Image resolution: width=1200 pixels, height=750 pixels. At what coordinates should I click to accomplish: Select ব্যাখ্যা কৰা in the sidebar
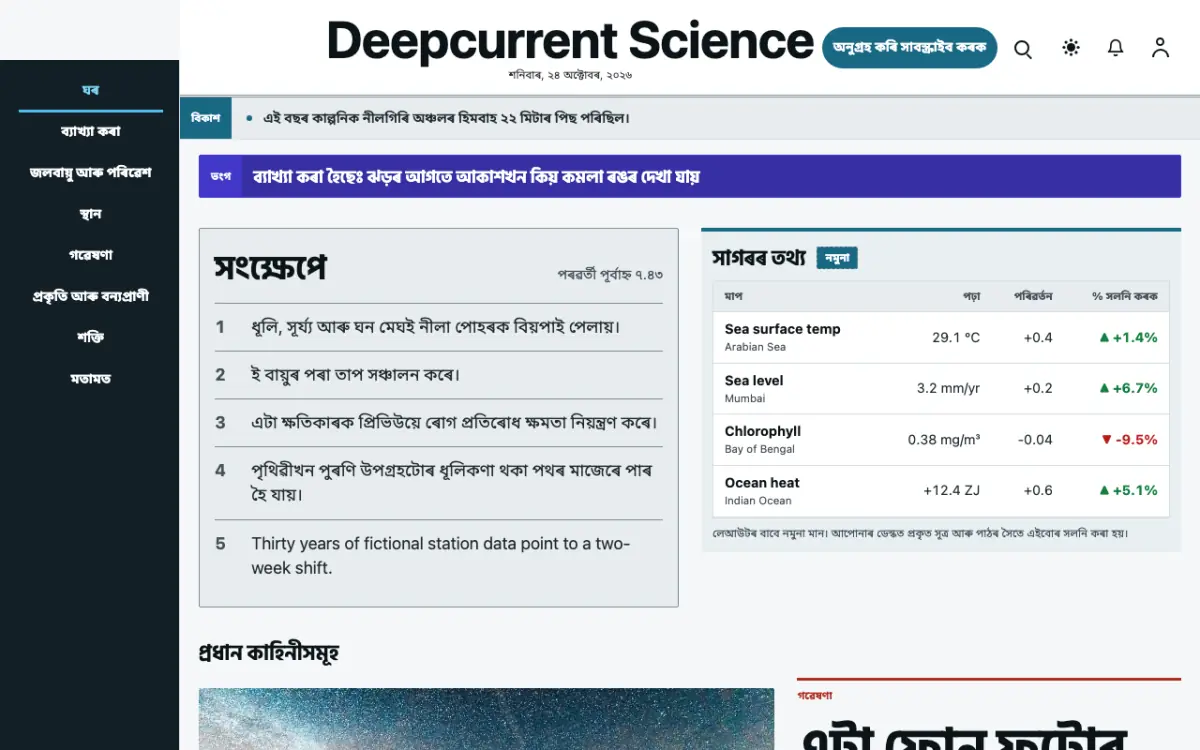tap(91, 131)
